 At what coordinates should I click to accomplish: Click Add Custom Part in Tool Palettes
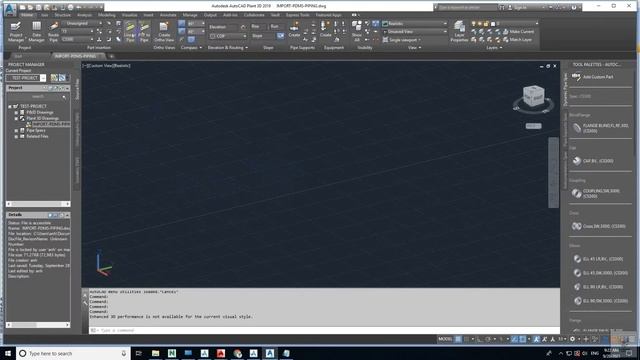point(593,77)
